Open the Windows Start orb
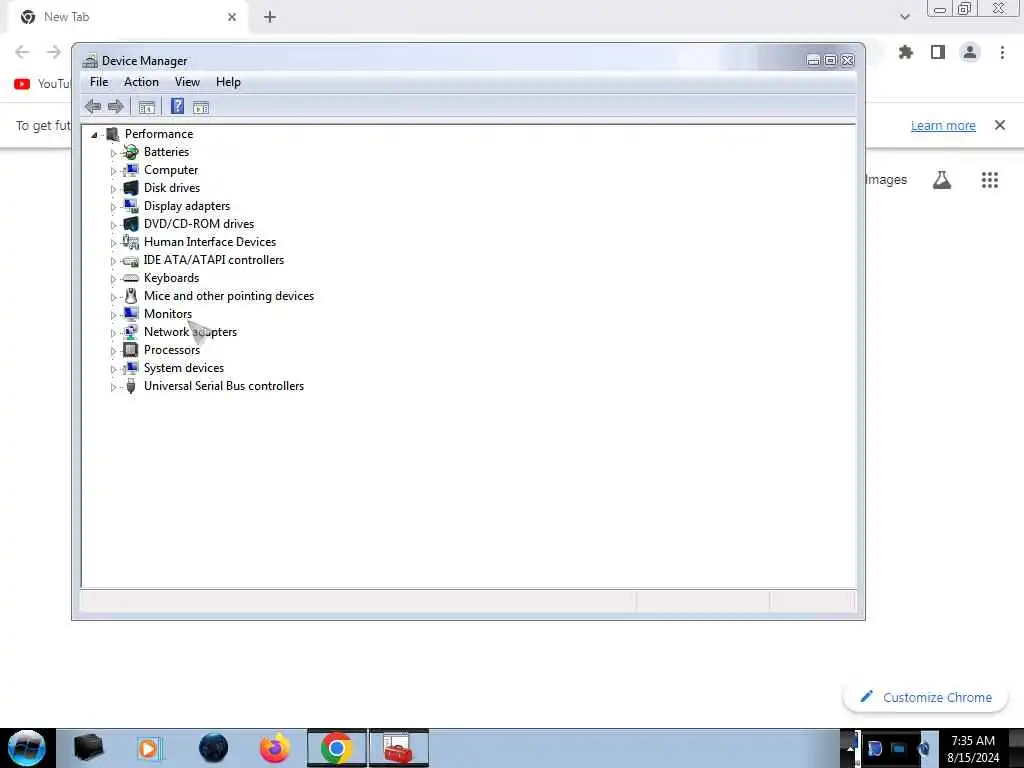Viewport: 1024px width, 768px height. coord(27,748)
